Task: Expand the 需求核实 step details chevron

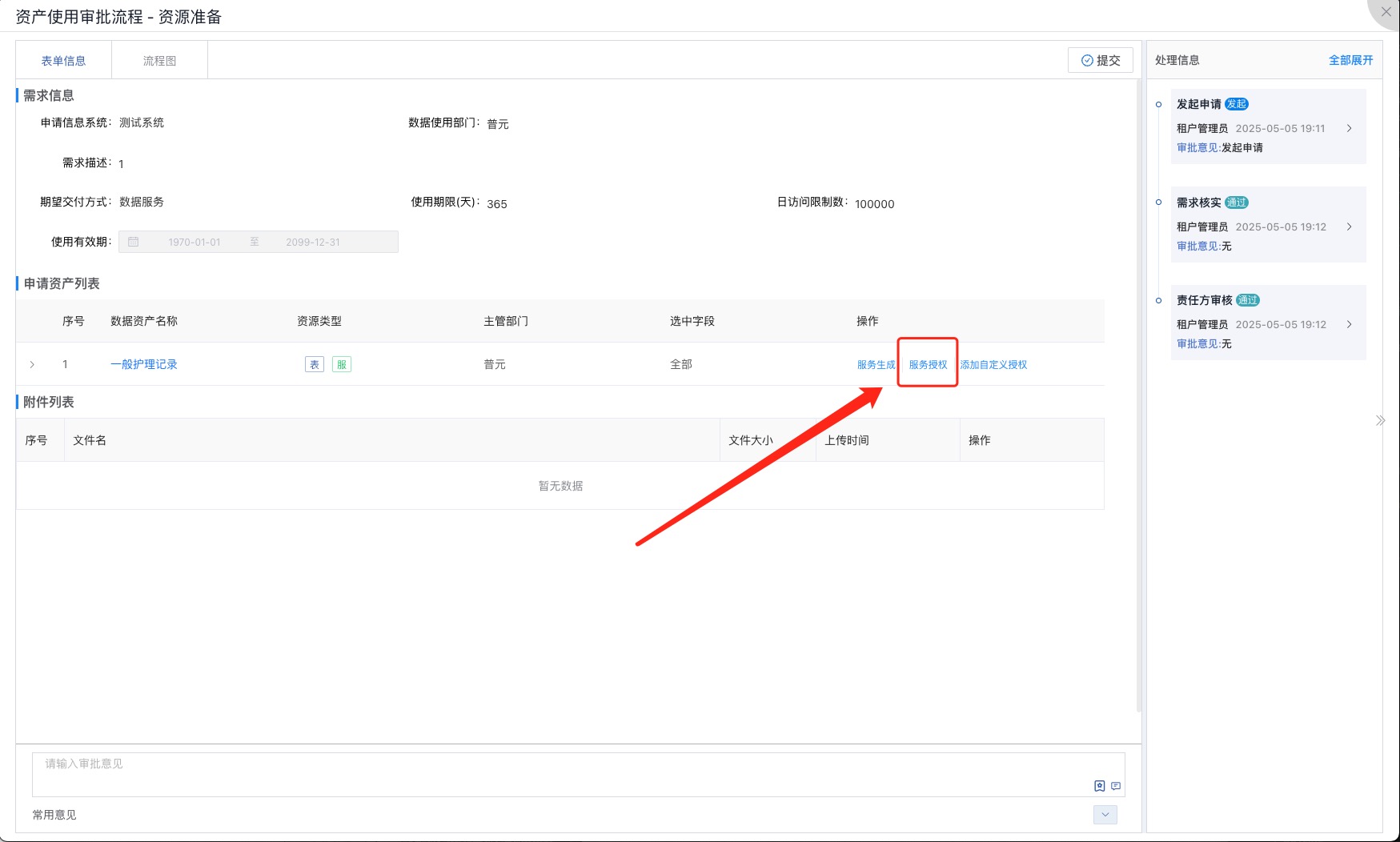Action: coord(1350,227)
